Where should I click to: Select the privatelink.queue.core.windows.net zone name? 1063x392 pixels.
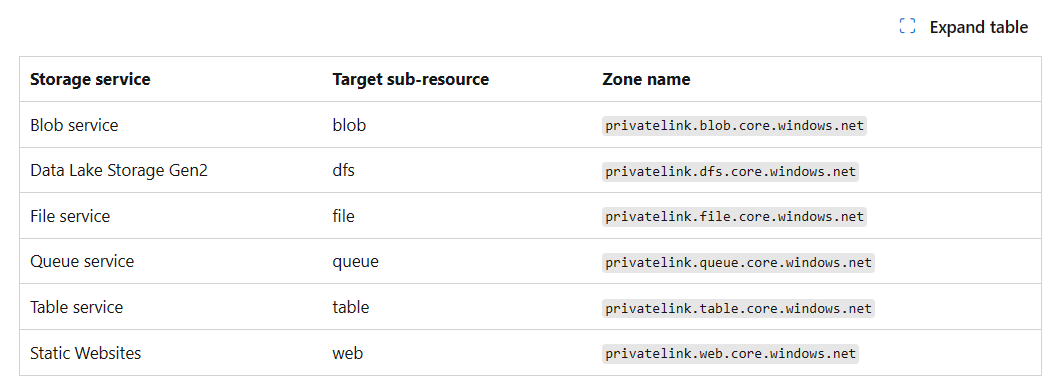pos(738,262)
